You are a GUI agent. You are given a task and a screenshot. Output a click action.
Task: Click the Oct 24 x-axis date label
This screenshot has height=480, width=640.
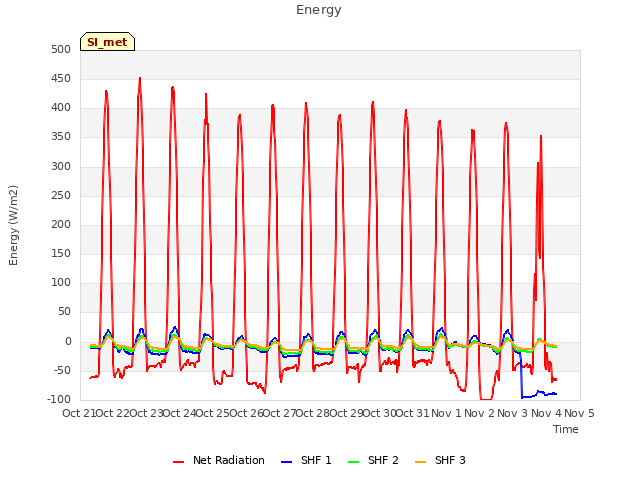tap(180, 413)
